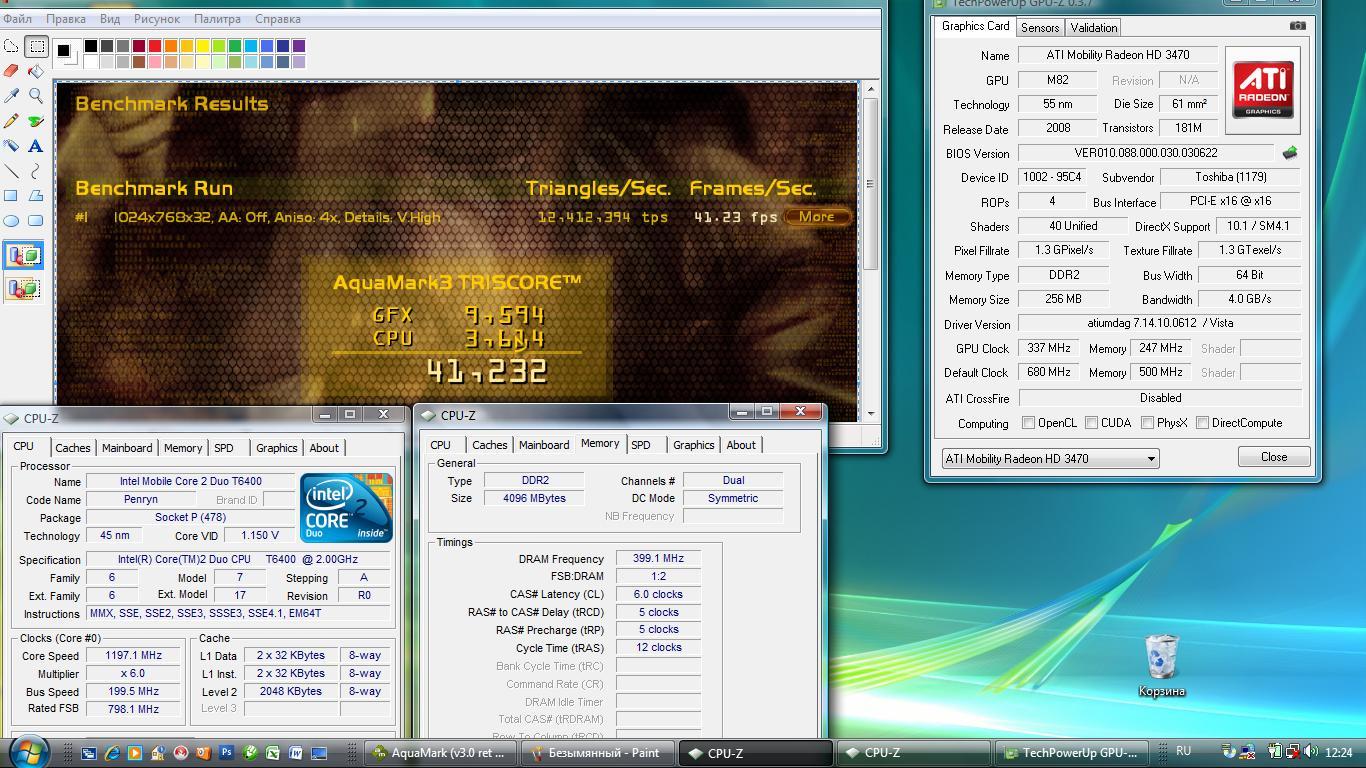Image resolution: width=1366 pixels, height=768 pixels.
Task: Open the SPD tab in CPU-Z Memory window
Action: (641, 445)
